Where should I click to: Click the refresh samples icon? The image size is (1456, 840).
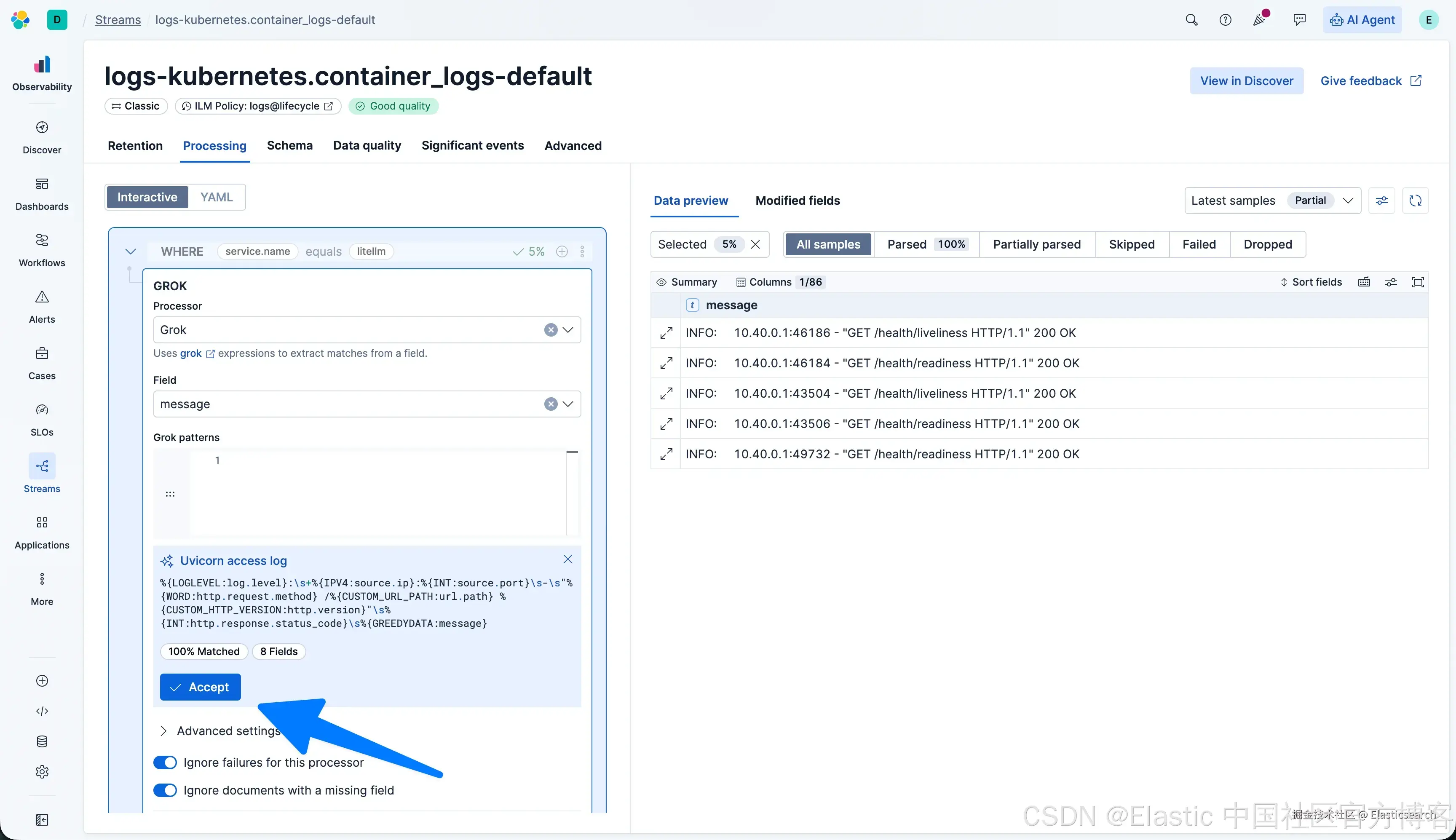[x=1415, y=200]
